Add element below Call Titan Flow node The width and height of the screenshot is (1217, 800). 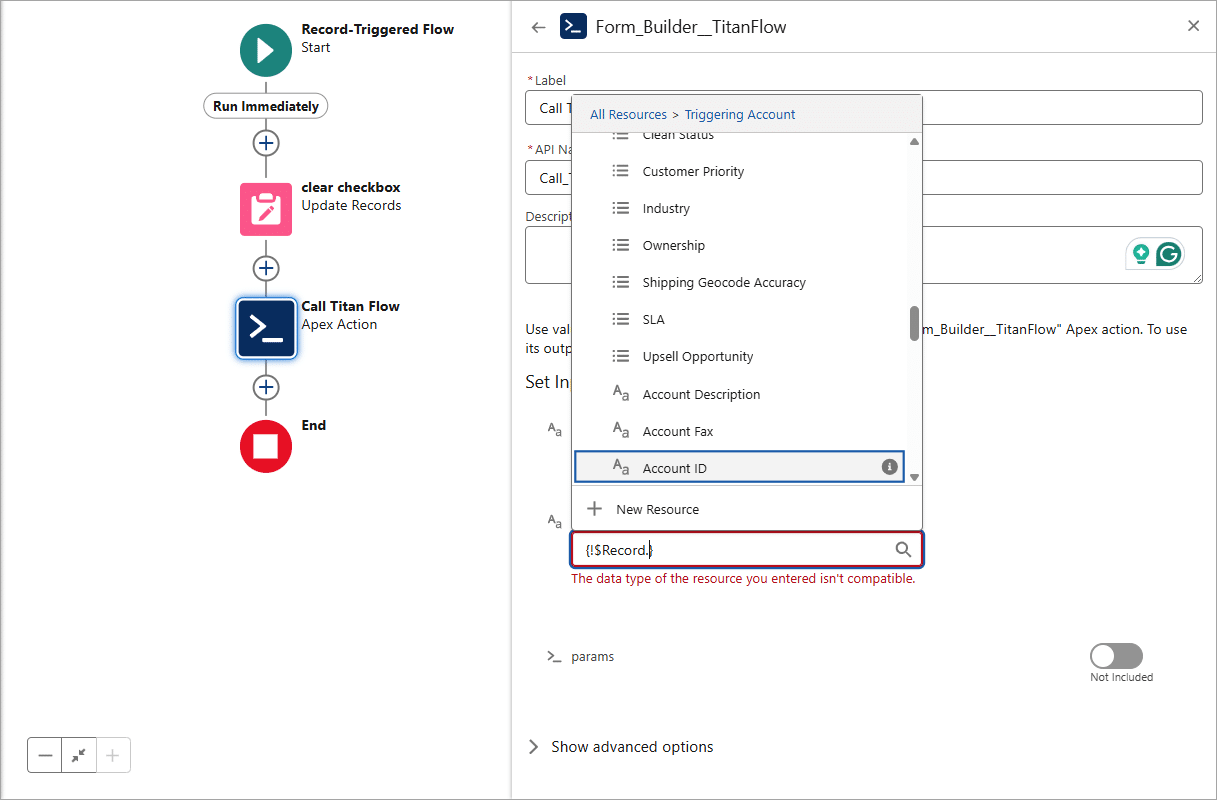click(x=266, y=387)
